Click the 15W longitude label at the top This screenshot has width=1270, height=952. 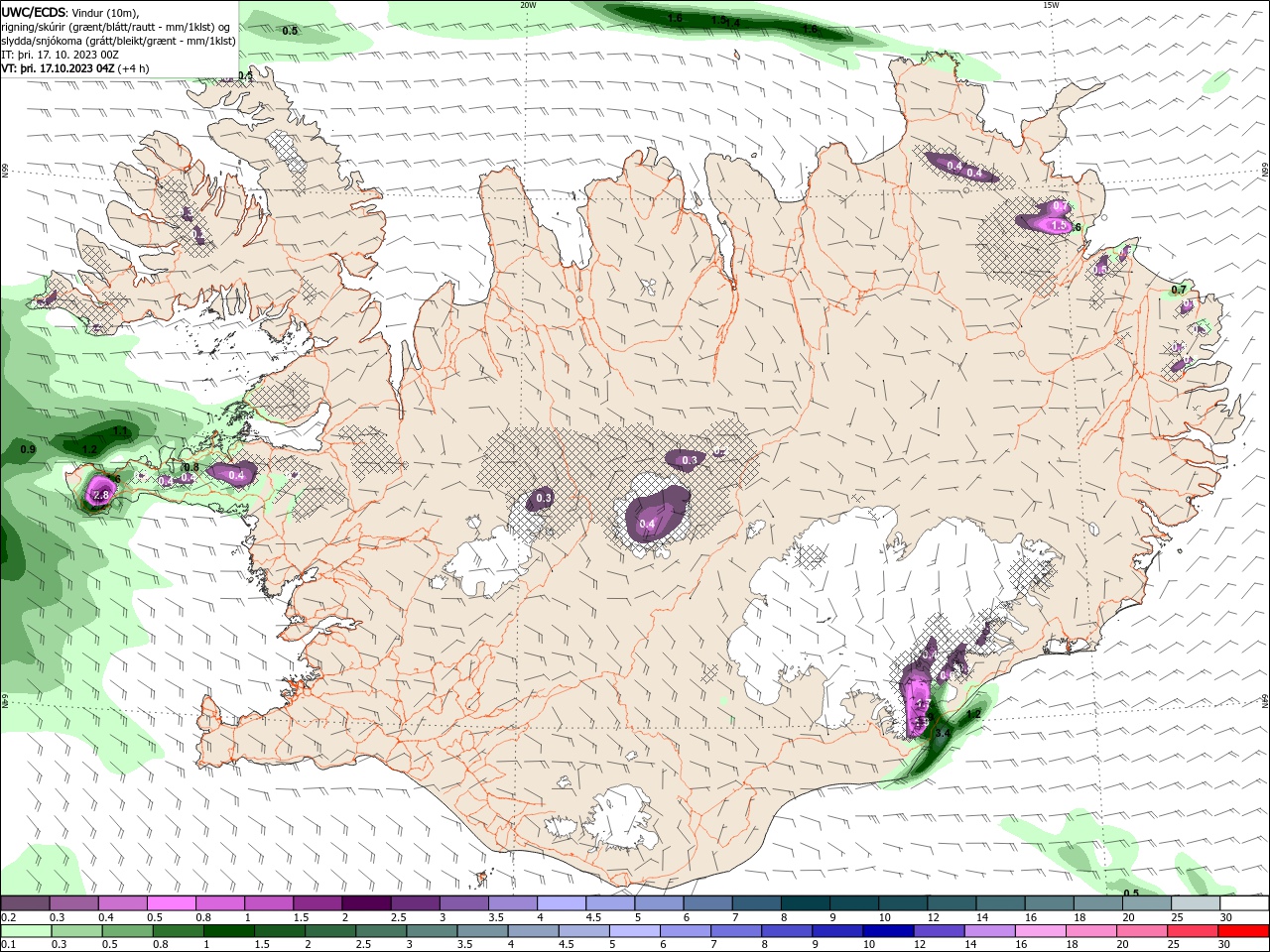pos(1051,5)
